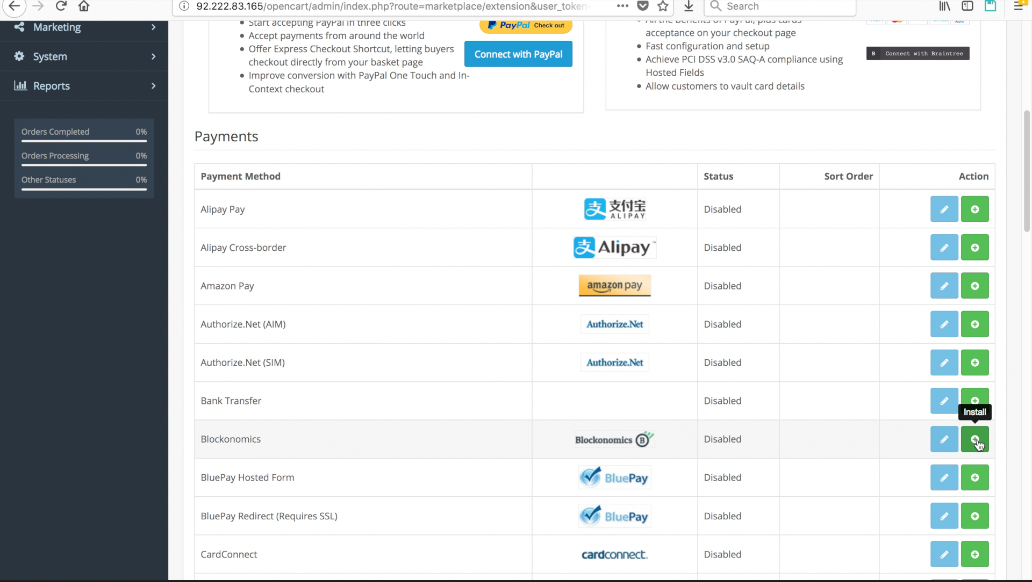The height and width of the screenshot is (582, 1032).
Task: Save the page to Pocket
Action: coord(643,6)
